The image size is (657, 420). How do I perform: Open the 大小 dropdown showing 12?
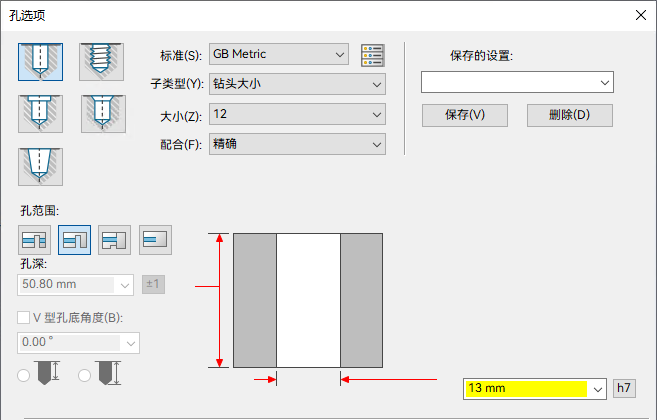pos(297,114)
